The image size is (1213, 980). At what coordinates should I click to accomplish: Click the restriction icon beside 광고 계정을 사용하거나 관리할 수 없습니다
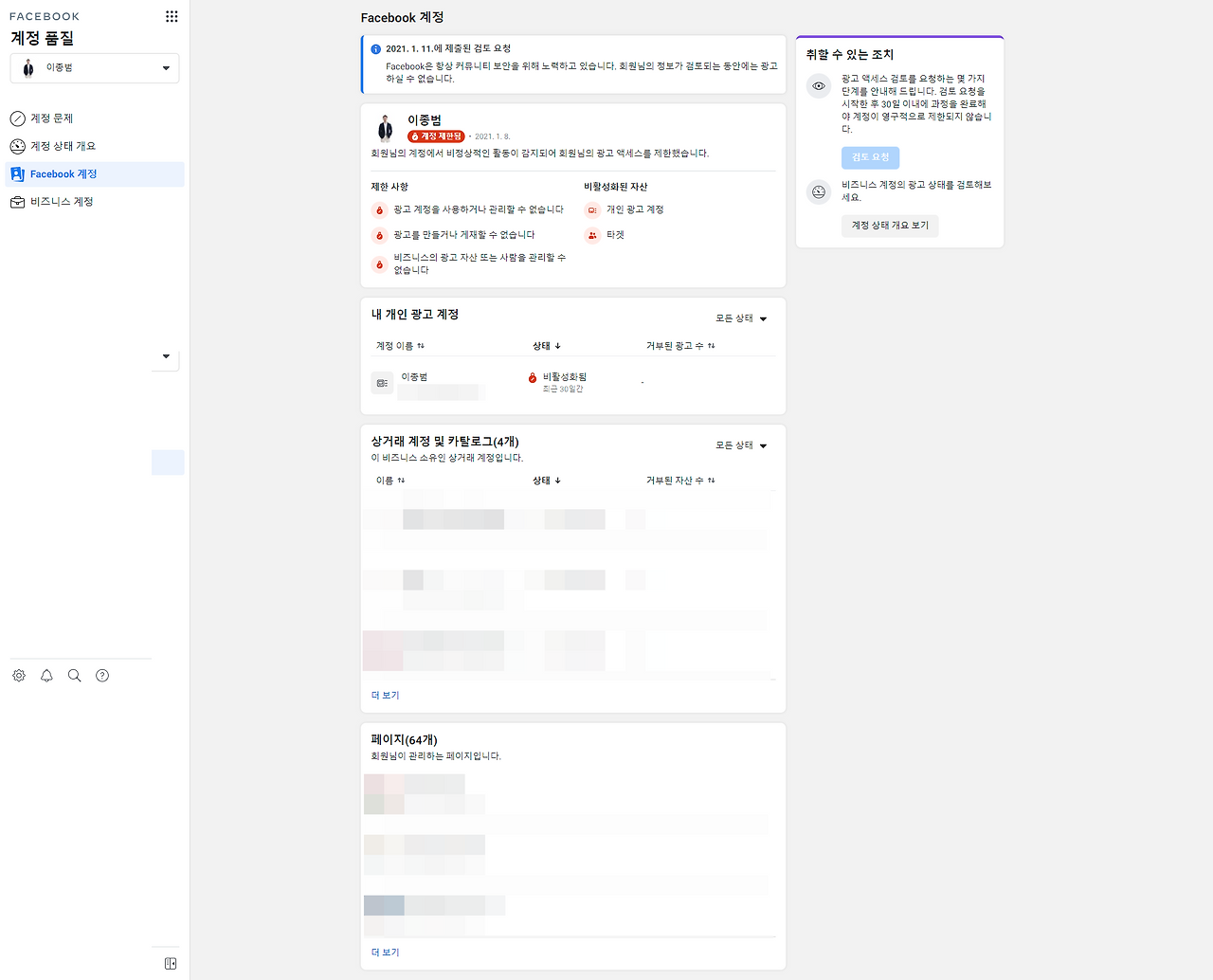[x=379, y=210]
